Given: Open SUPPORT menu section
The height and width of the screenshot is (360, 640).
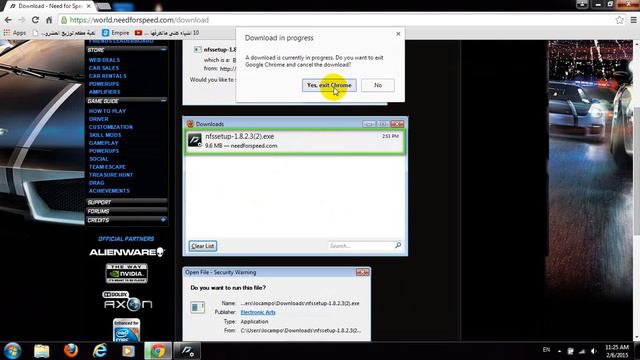Looking at the screenshot, I should pyautogui.click(x=127, y=202).
